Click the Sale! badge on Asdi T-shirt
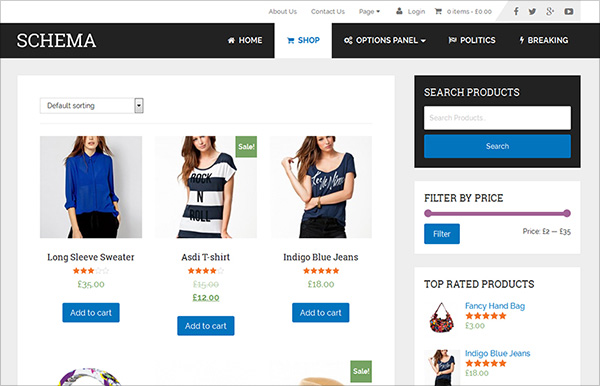This screenshot has height=386, width=600. point(246,147)
